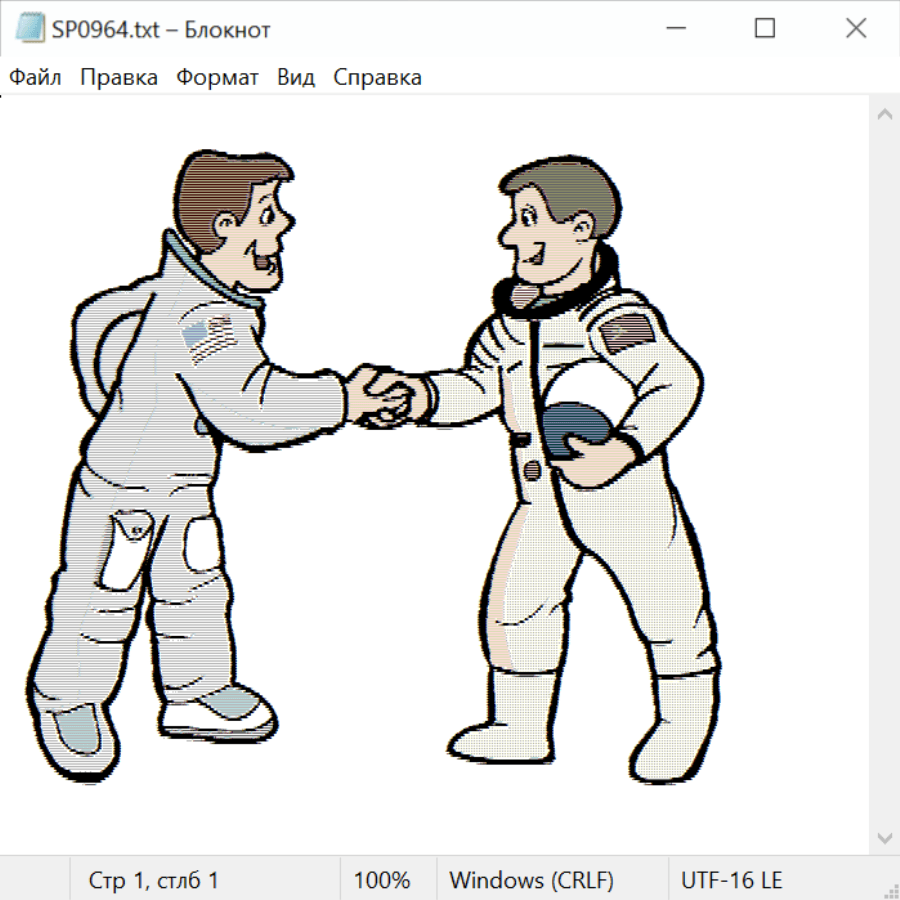Viewport: 900px width, 900px height.
Task: Click the Windows (CRLF) line ending indicator
Action: point(531,881)
